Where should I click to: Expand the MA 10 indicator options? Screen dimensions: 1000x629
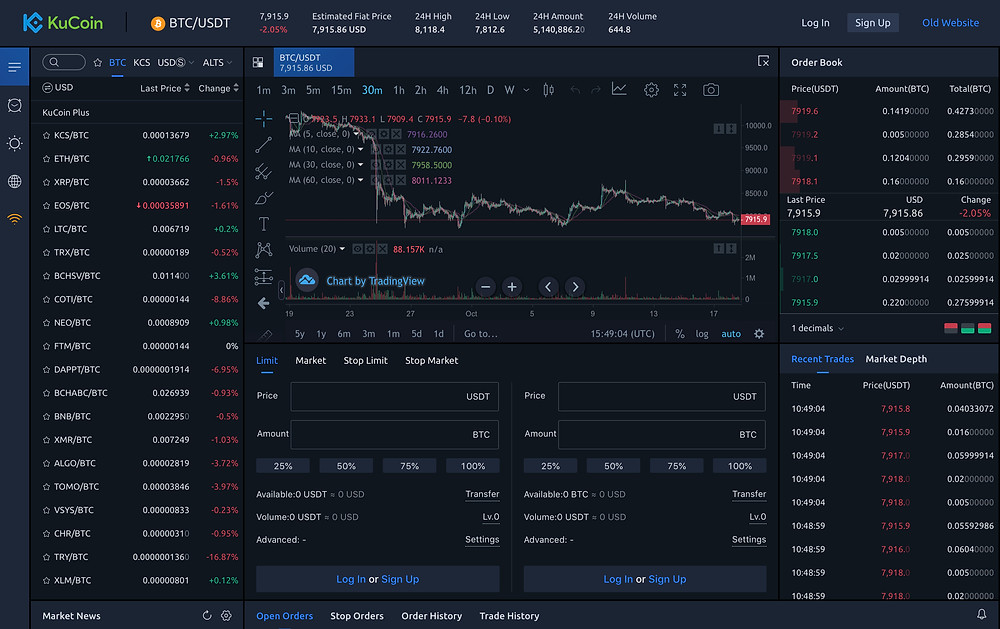tap(360, 149)
